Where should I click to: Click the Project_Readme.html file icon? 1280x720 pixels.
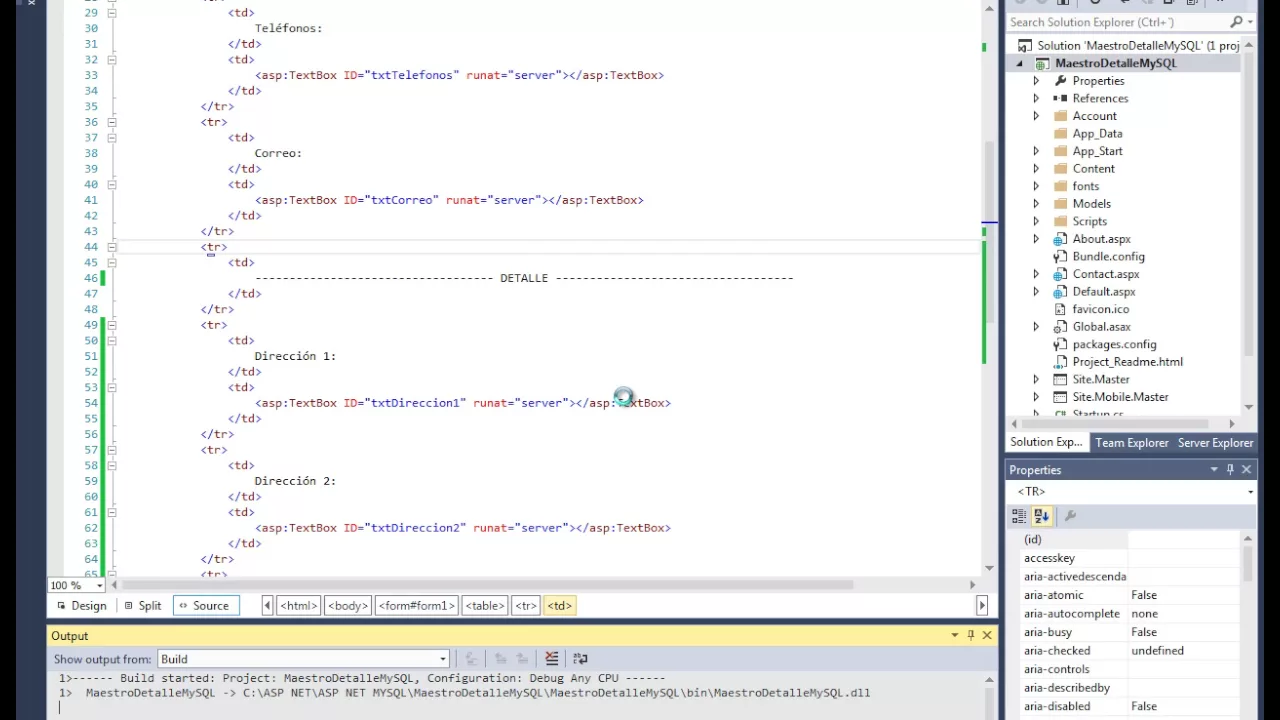point(1060,362)
